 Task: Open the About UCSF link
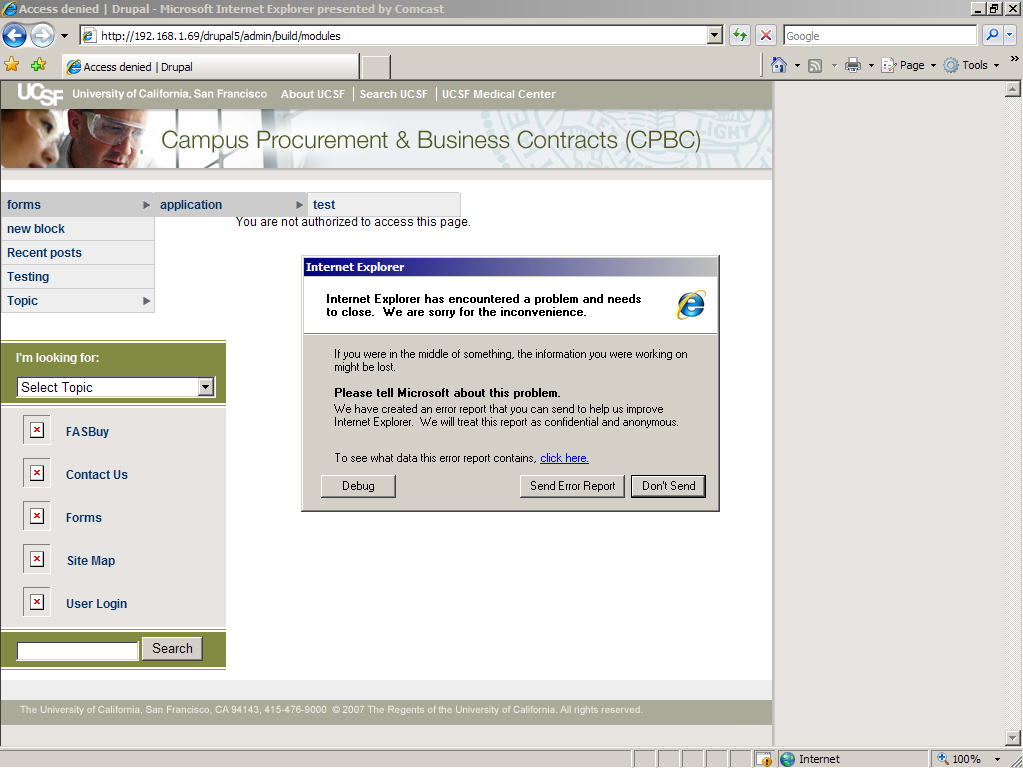pos(313,94)
